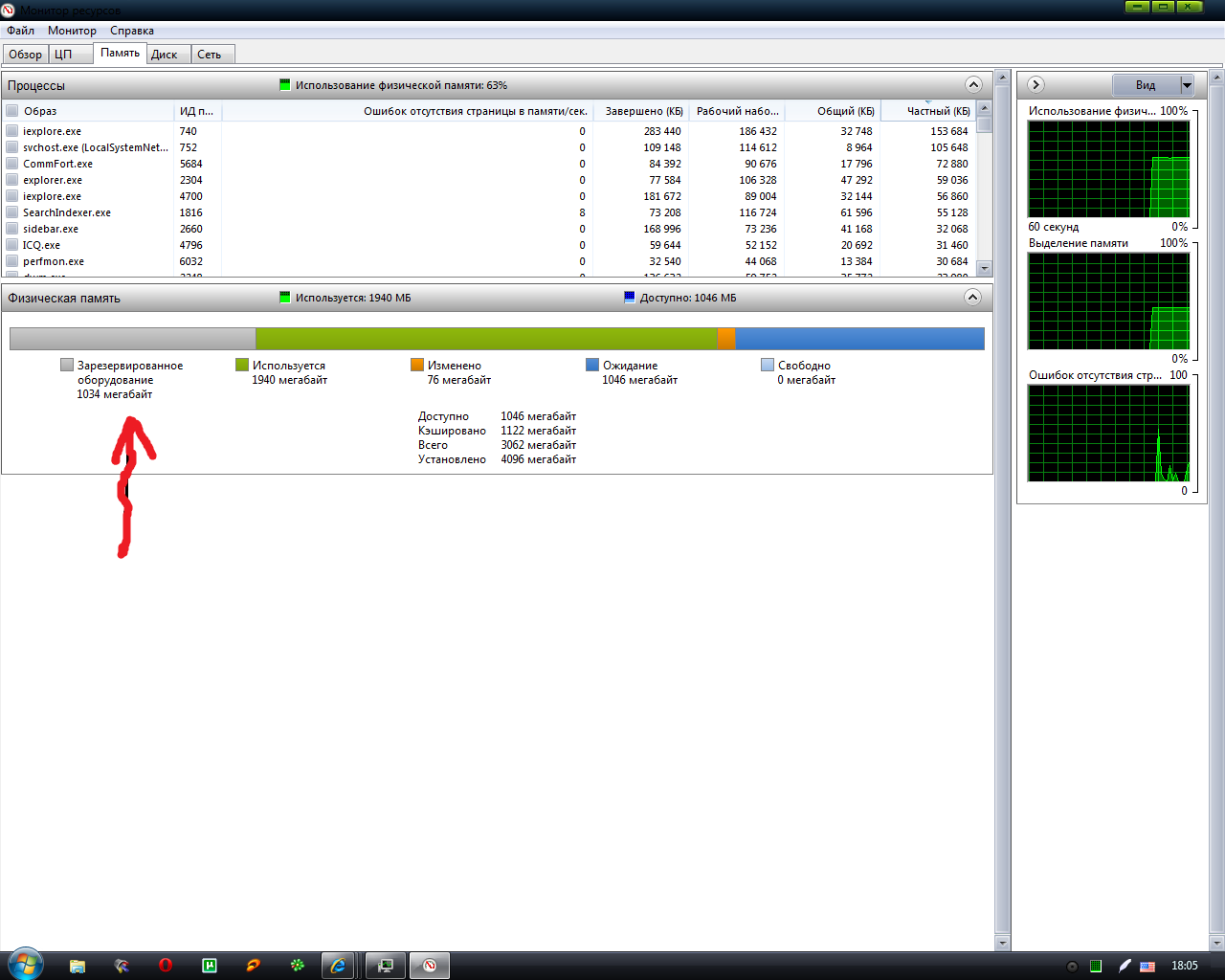Open the green ICQ flower taskbar icon
Image resolution: width=1225 pixels, height=980 pixels.
point(298,966)
